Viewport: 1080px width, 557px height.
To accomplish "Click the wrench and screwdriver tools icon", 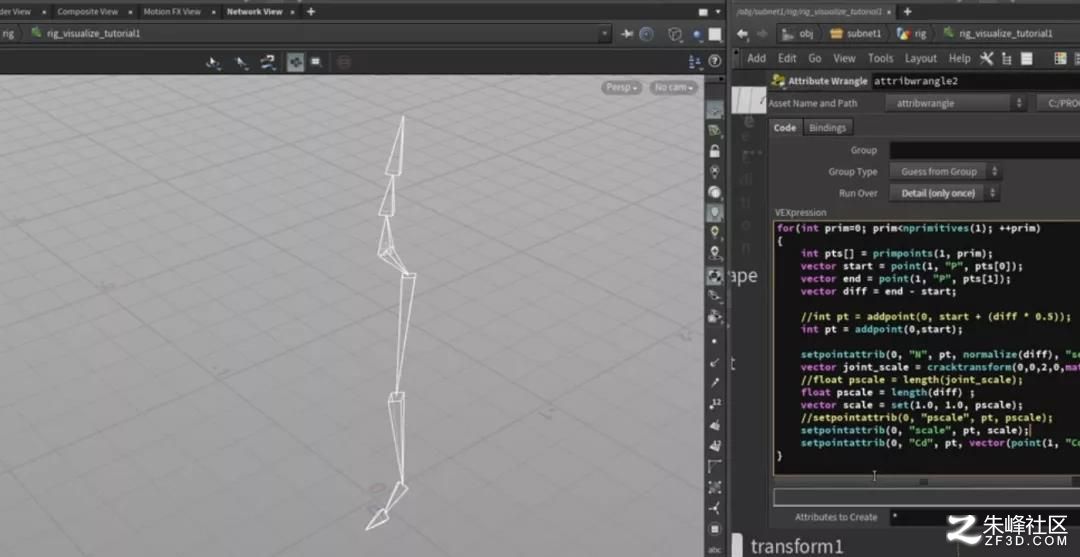I will [986, 59].
